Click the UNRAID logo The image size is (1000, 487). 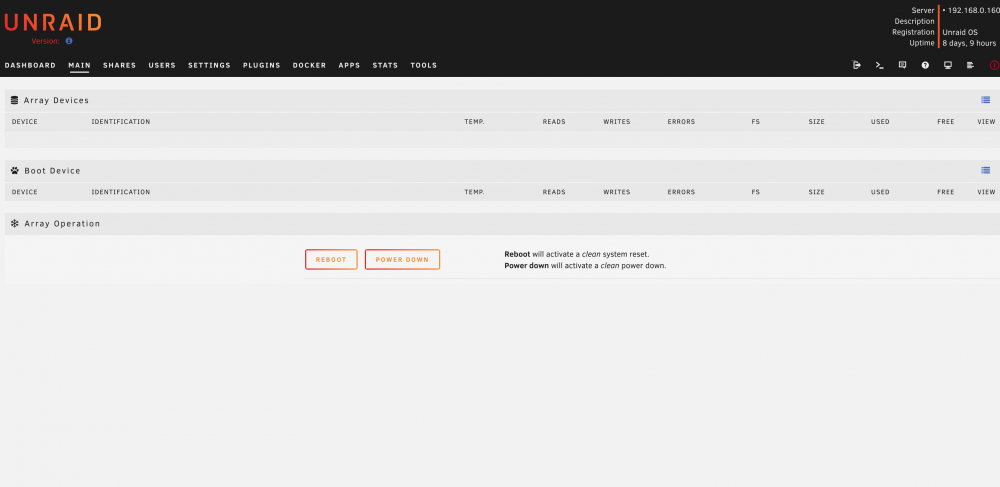point(53,22)
